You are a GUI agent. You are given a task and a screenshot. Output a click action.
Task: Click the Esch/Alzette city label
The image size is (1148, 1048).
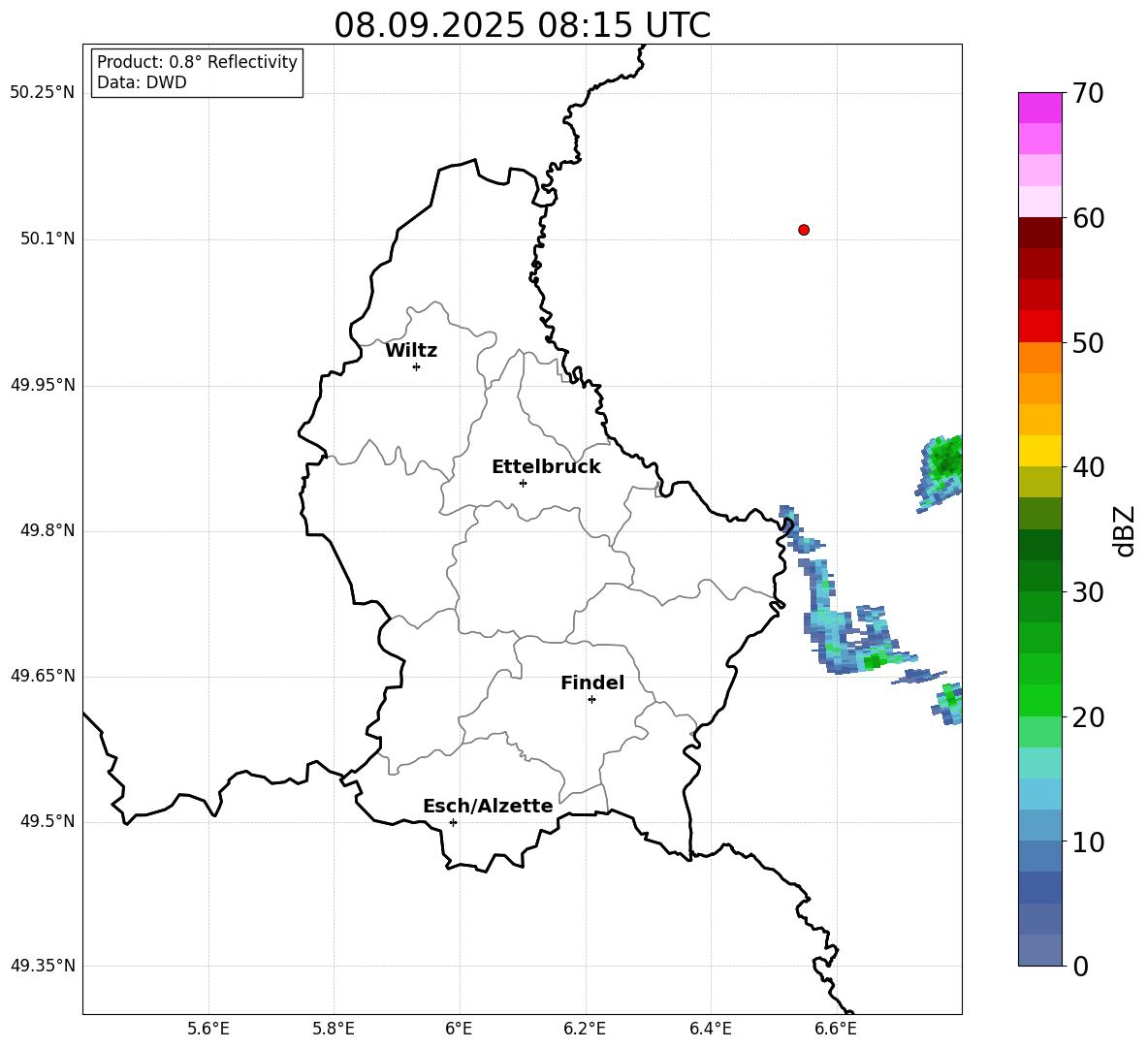(488, 806)
